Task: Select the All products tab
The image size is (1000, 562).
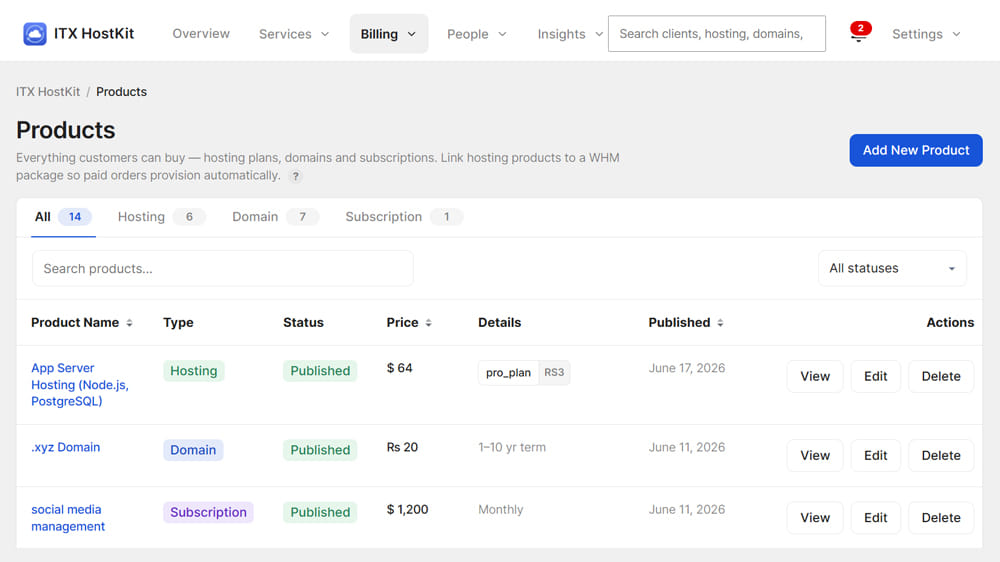Action: coord(63,217)
